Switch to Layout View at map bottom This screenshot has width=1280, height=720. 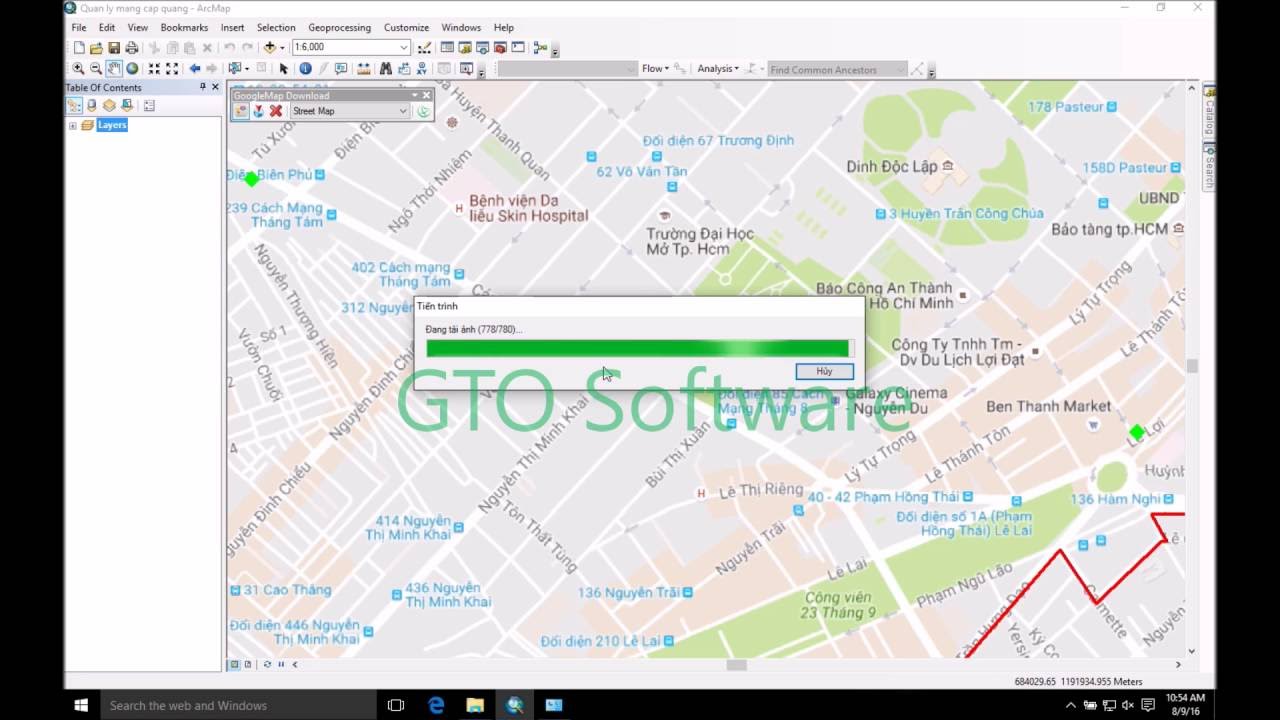coord(248,664)
